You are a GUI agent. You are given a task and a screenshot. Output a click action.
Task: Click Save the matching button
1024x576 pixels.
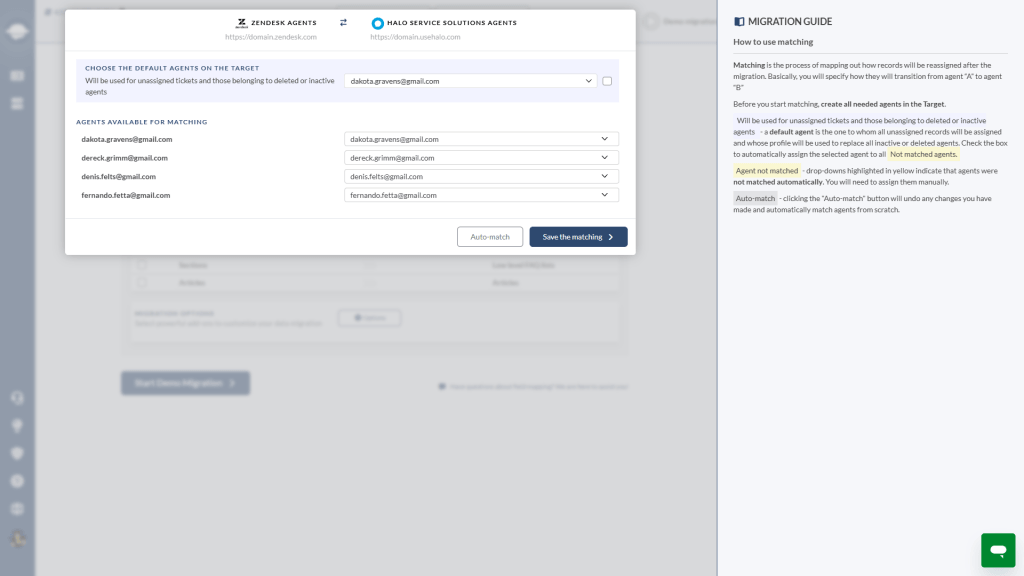[x=578, y=236]
